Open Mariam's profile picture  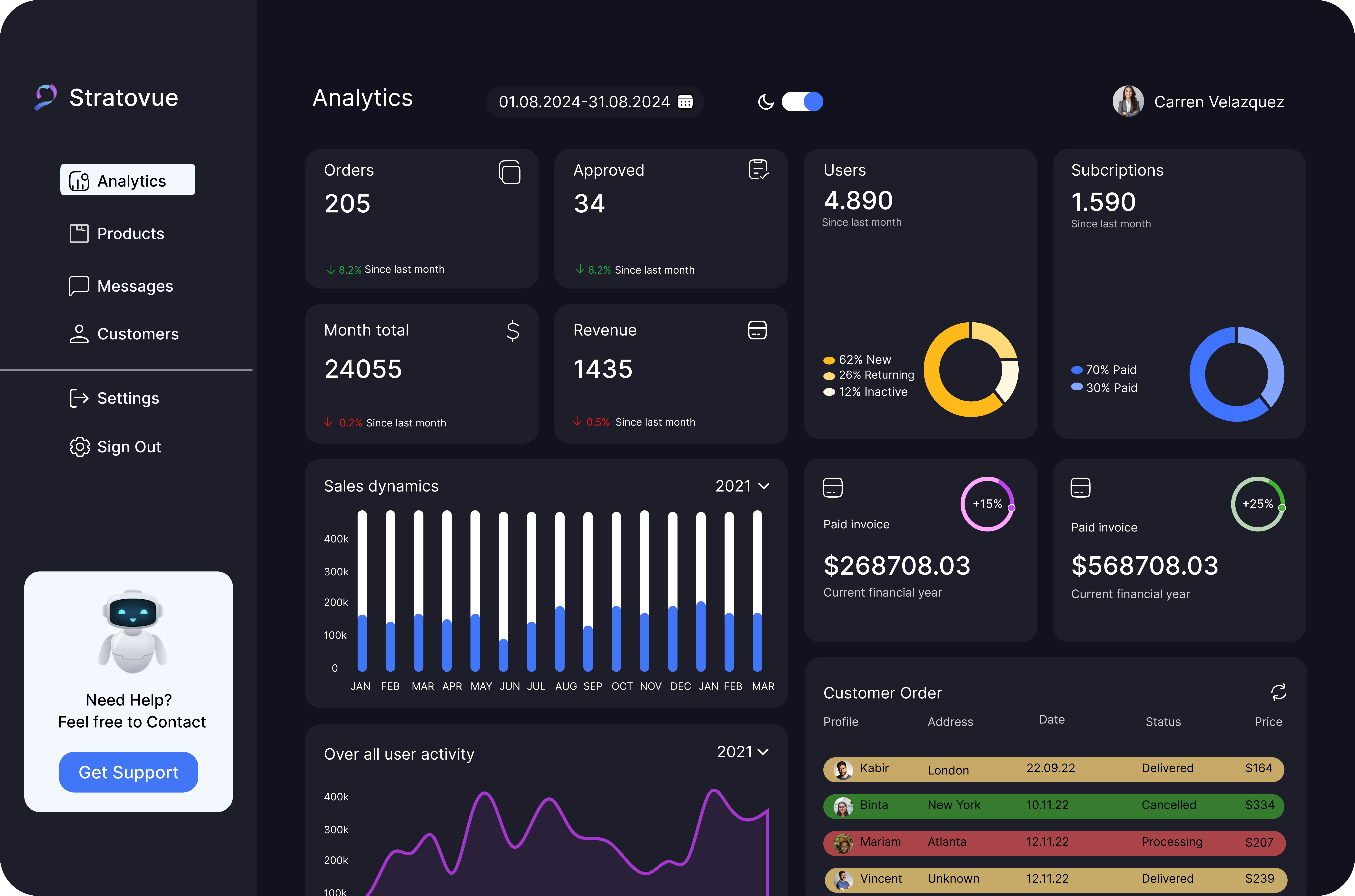coord(843,843)
